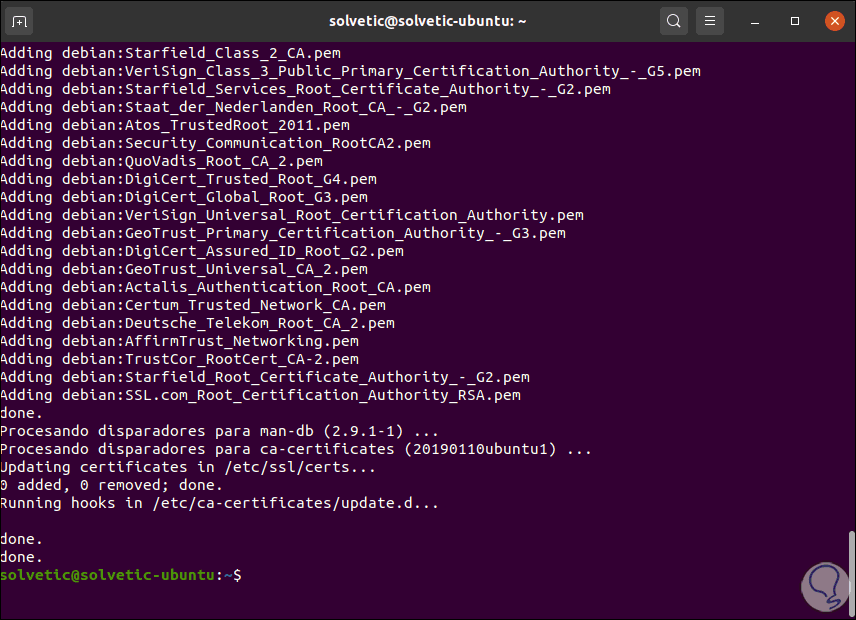Click the SSL.com_Root_Certification_Authority_RSA.pem line
This screenshot has width=856, height=620.
coord(260,395)
